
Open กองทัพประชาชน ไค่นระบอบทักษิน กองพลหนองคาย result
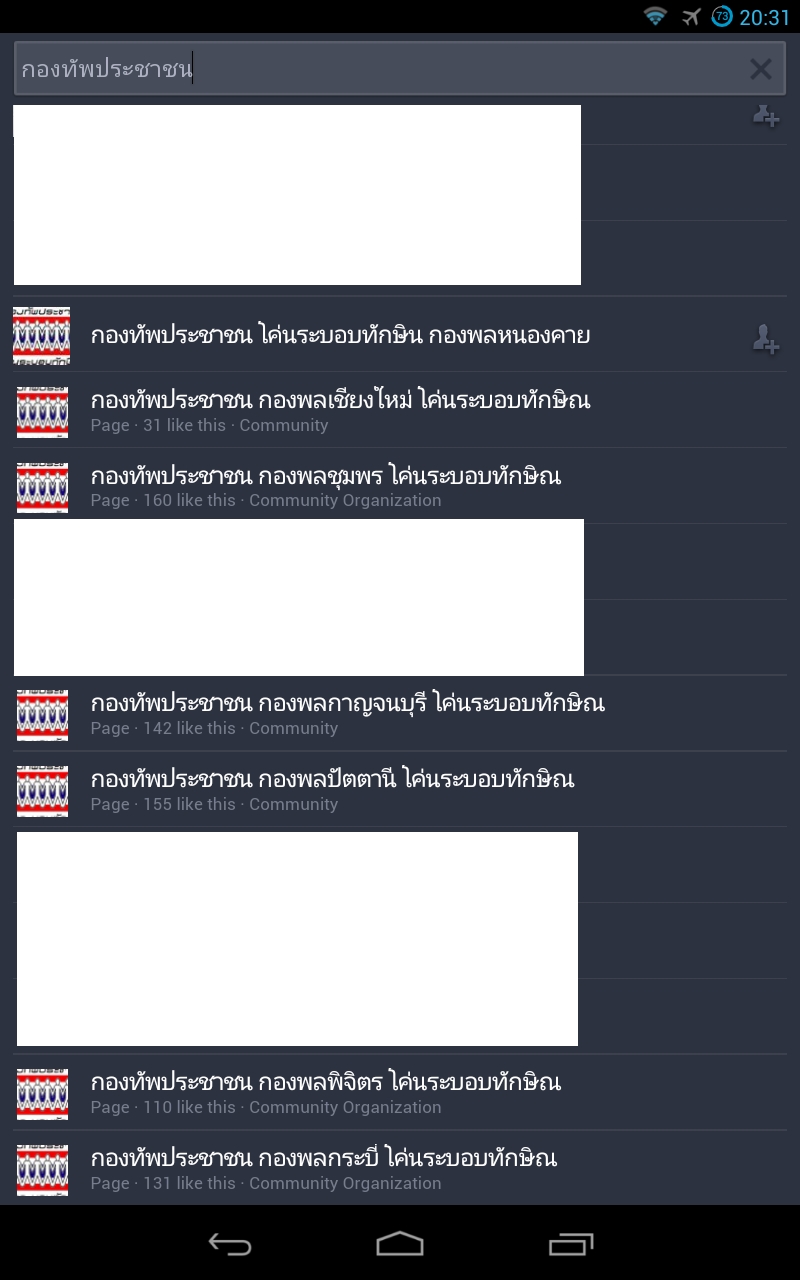(x=400, y=334)
